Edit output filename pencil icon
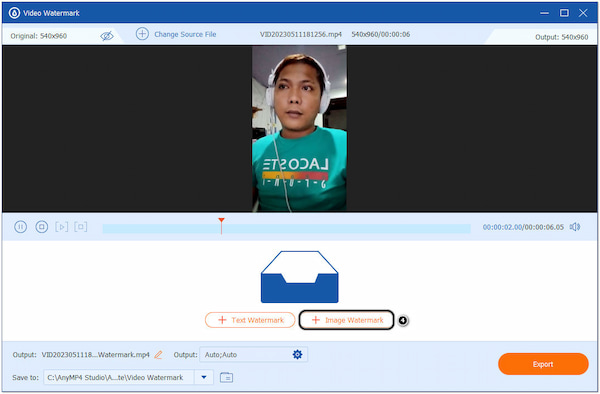 (x=158, y=355)
